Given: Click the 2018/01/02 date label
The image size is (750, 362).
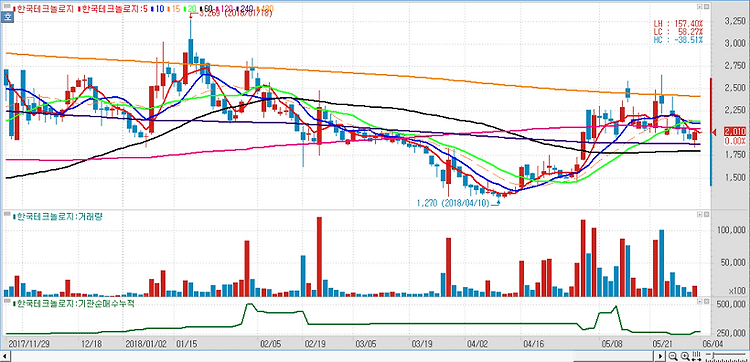Looking at the screenshot, I should tap(147, 343).
